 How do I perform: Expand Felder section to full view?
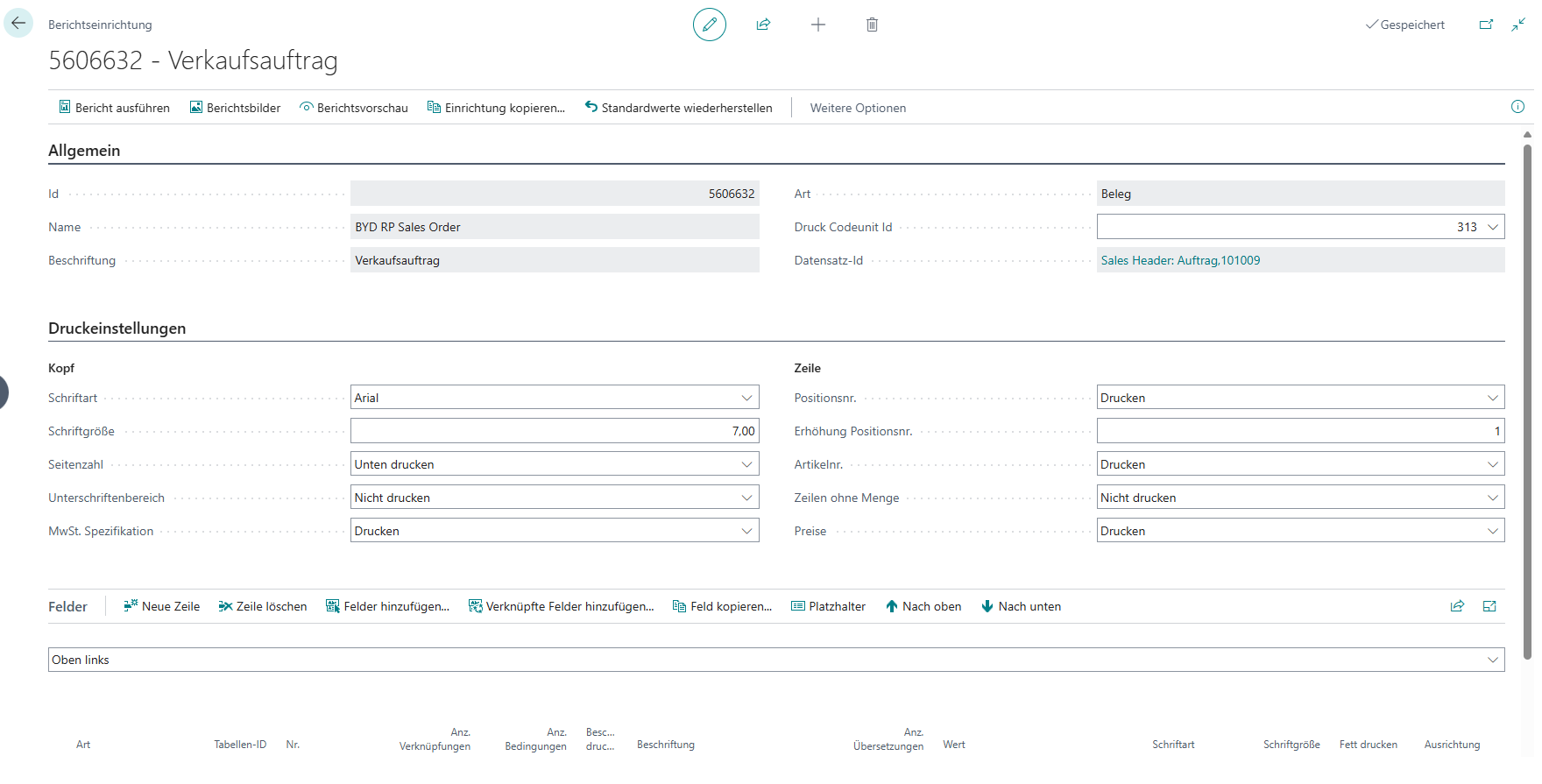click(1489, 606)
